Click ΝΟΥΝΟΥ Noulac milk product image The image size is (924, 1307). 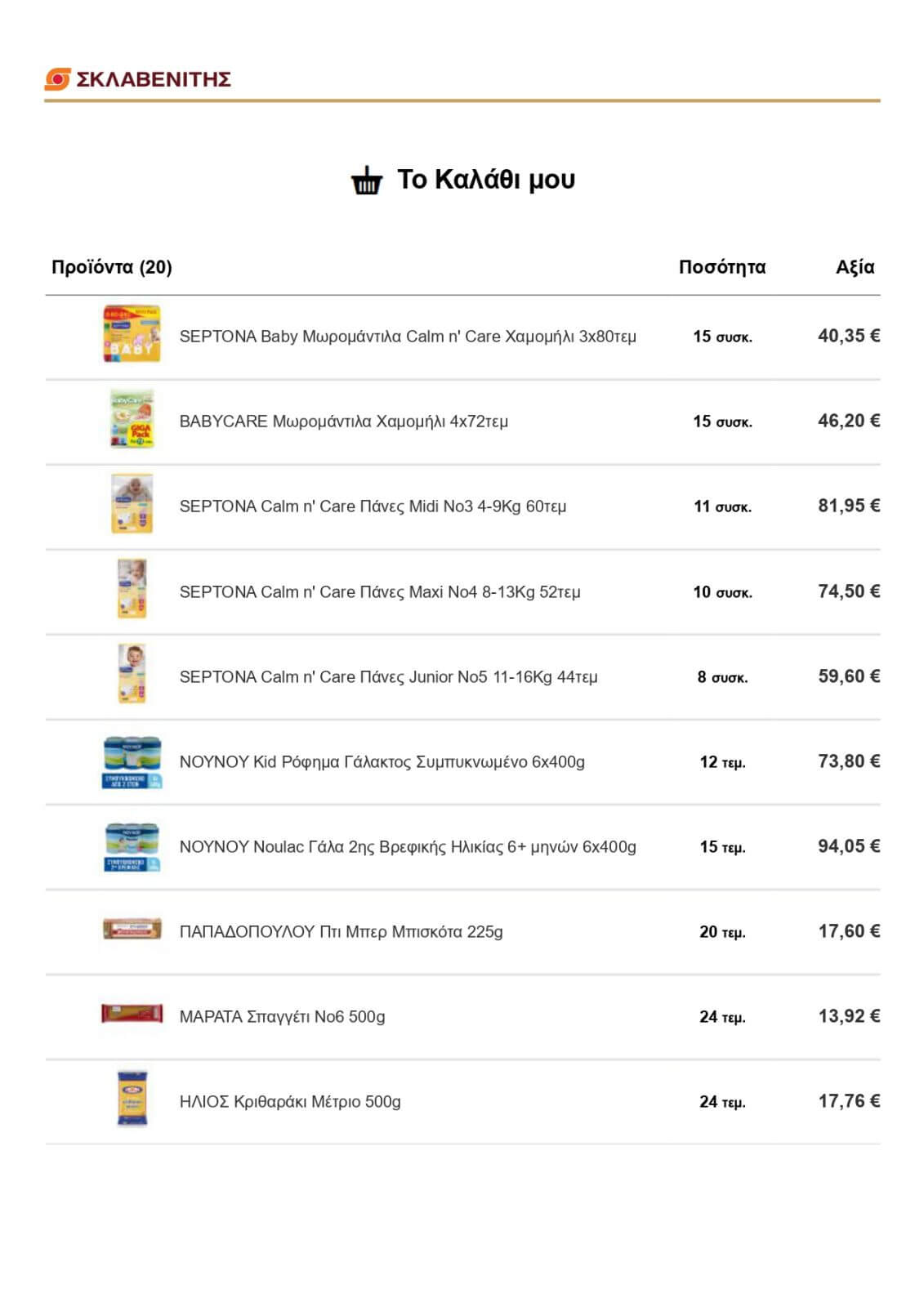tap(132, 847)
